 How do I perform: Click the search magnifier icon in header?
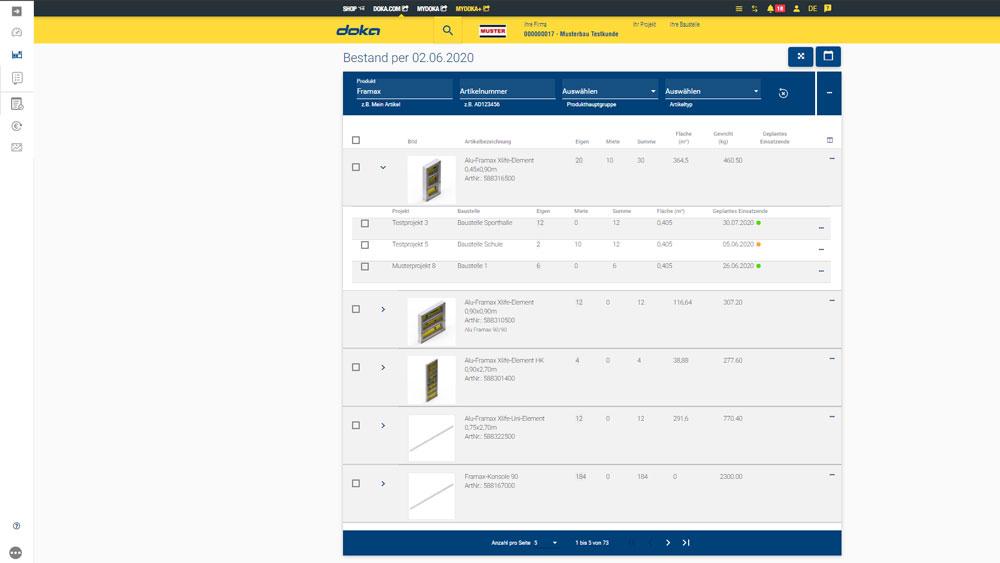(448, 30)
